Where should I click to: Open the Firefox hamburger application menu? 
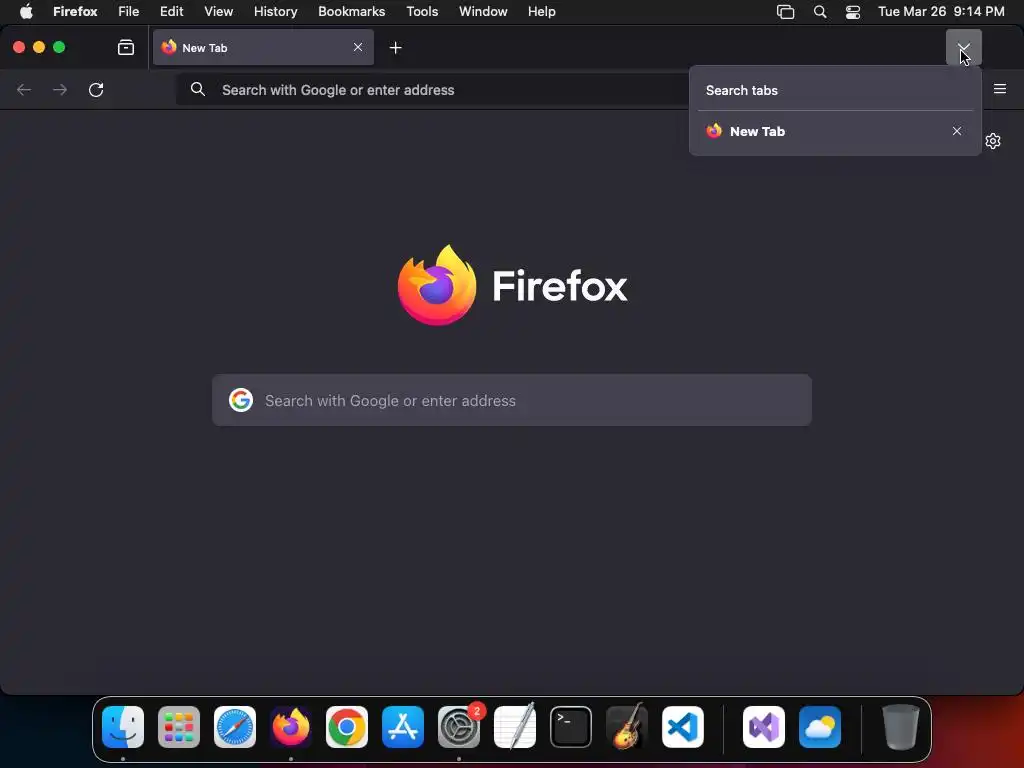tap(999, 89)
